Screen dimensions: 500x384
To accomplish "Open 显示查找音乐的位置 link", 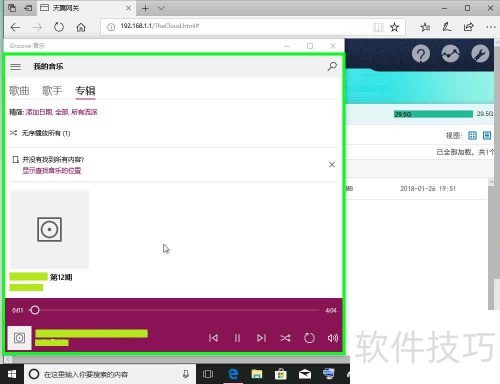I will click(x=52, y=171).
